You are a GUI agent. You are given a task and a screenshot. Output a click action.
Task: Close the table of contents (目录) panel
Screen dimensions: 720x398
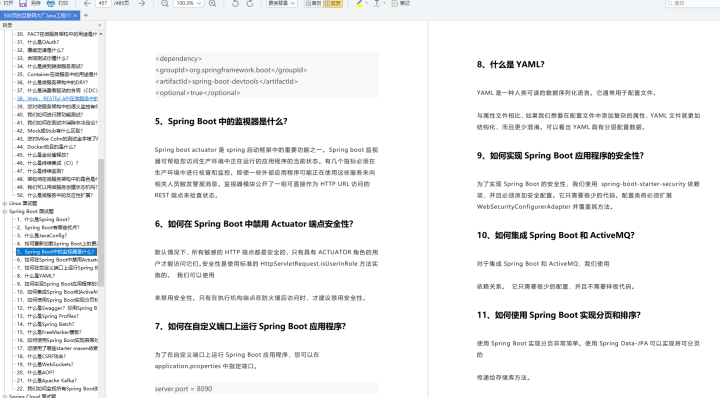[x=100, y=25]
